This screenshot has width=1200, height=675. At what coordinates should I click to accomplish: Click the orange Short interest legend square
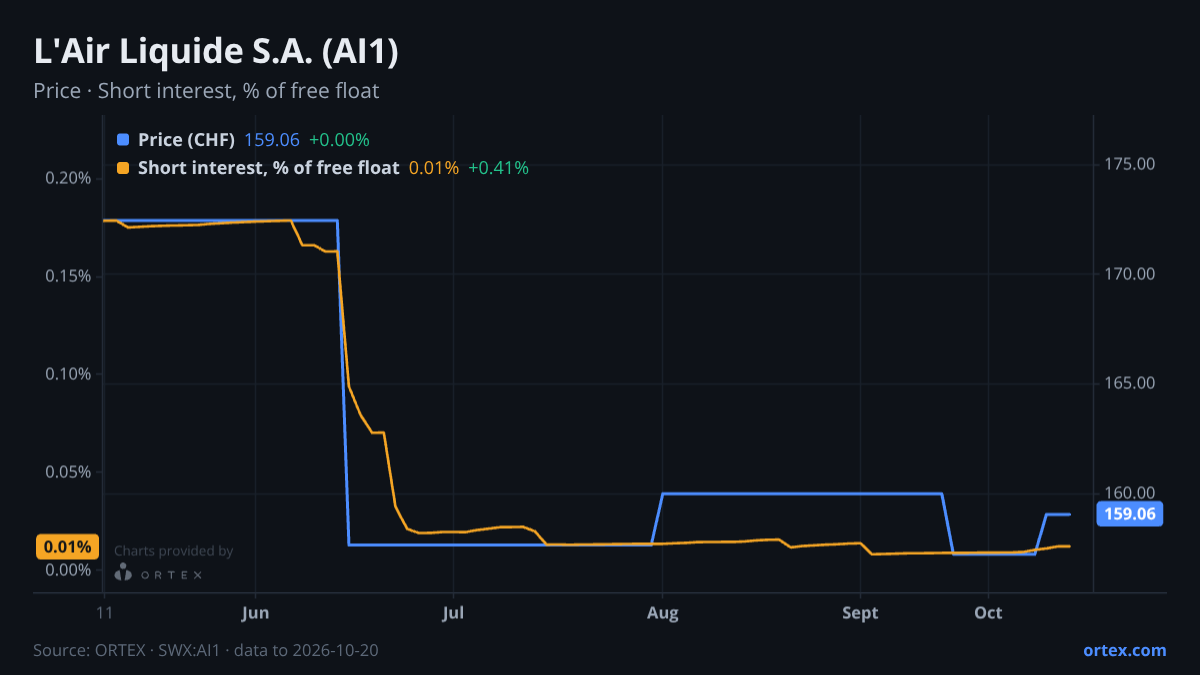[123, 168]
